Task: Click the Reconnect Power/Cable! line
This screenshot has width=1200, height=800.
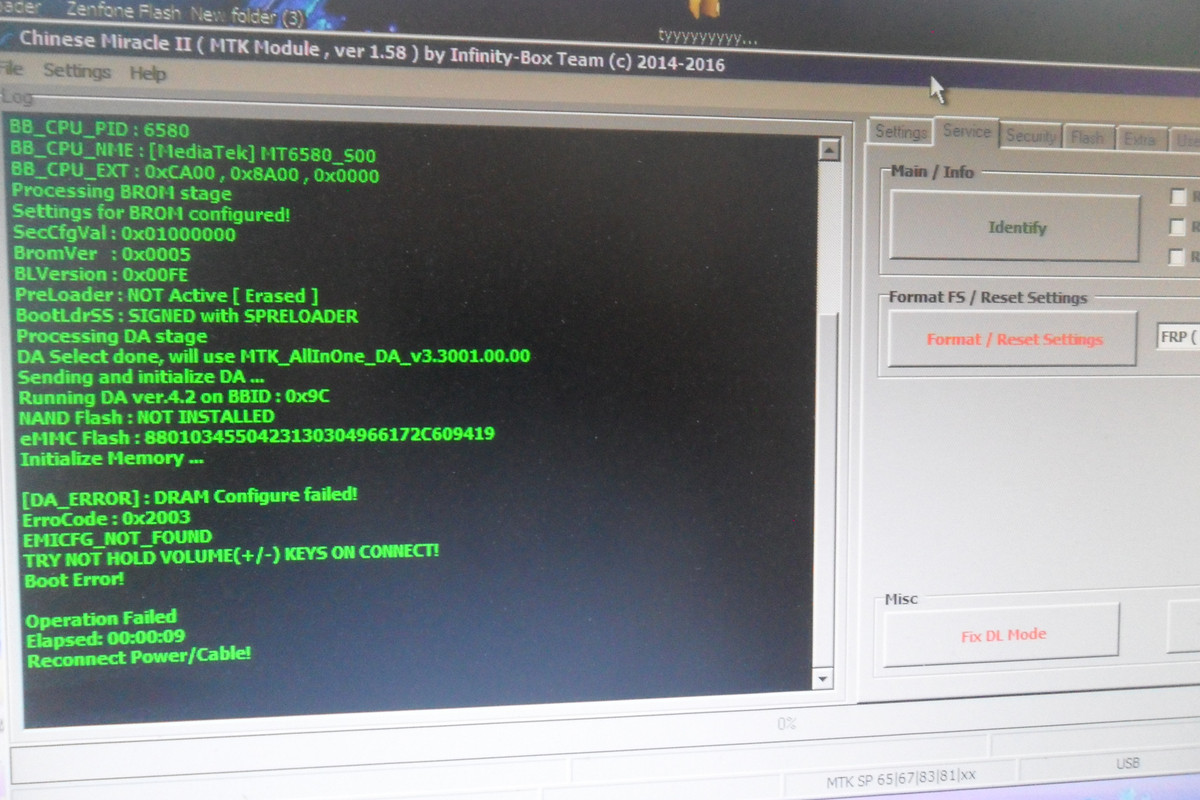Action: pyautogui.click(x=139, y=658)
